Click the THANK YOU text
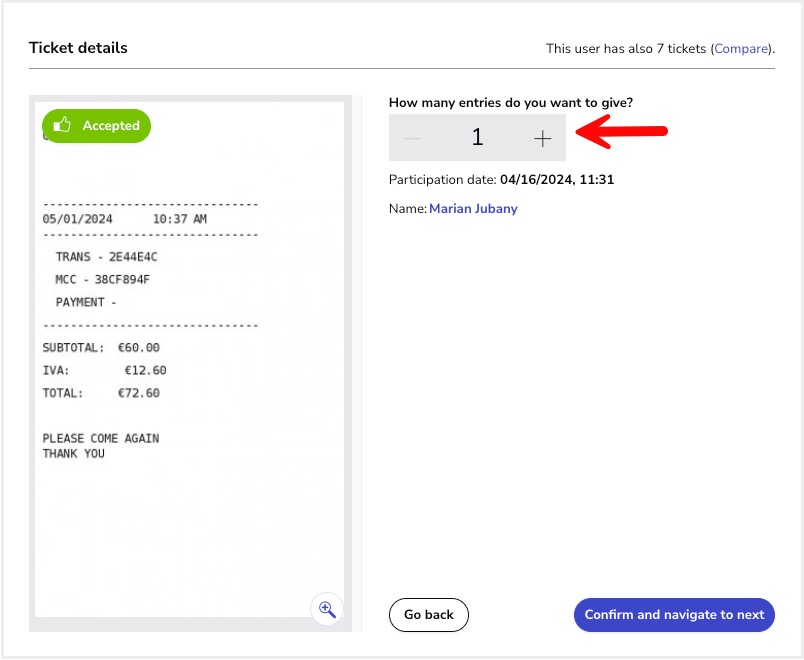Screen dimensions: 804x660 point(74,454)
